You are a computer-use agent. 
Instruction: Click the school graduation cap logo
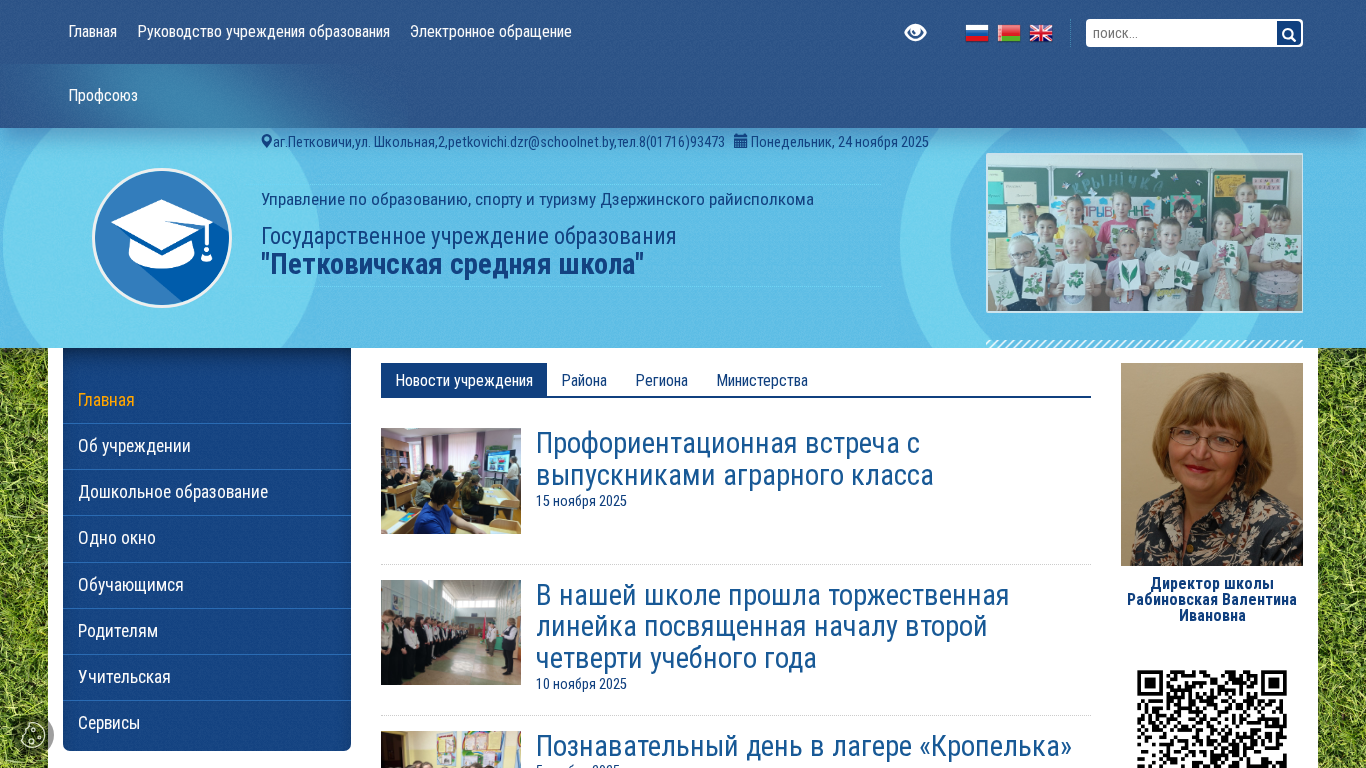[162, 238]
